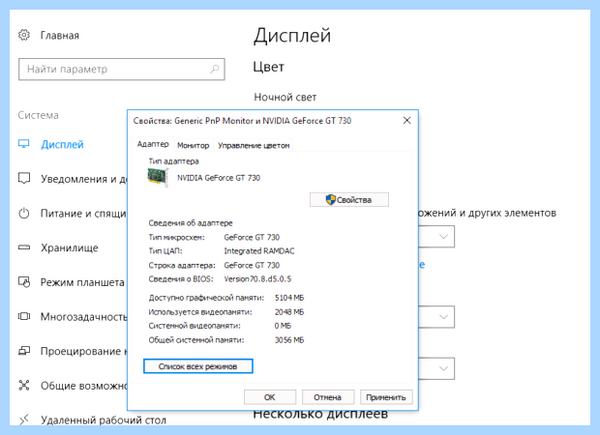The height and width of the screenshot is (435, 600).
Task: Click the search magnifier icon in Найти параметр
Action: pos(214,69)
